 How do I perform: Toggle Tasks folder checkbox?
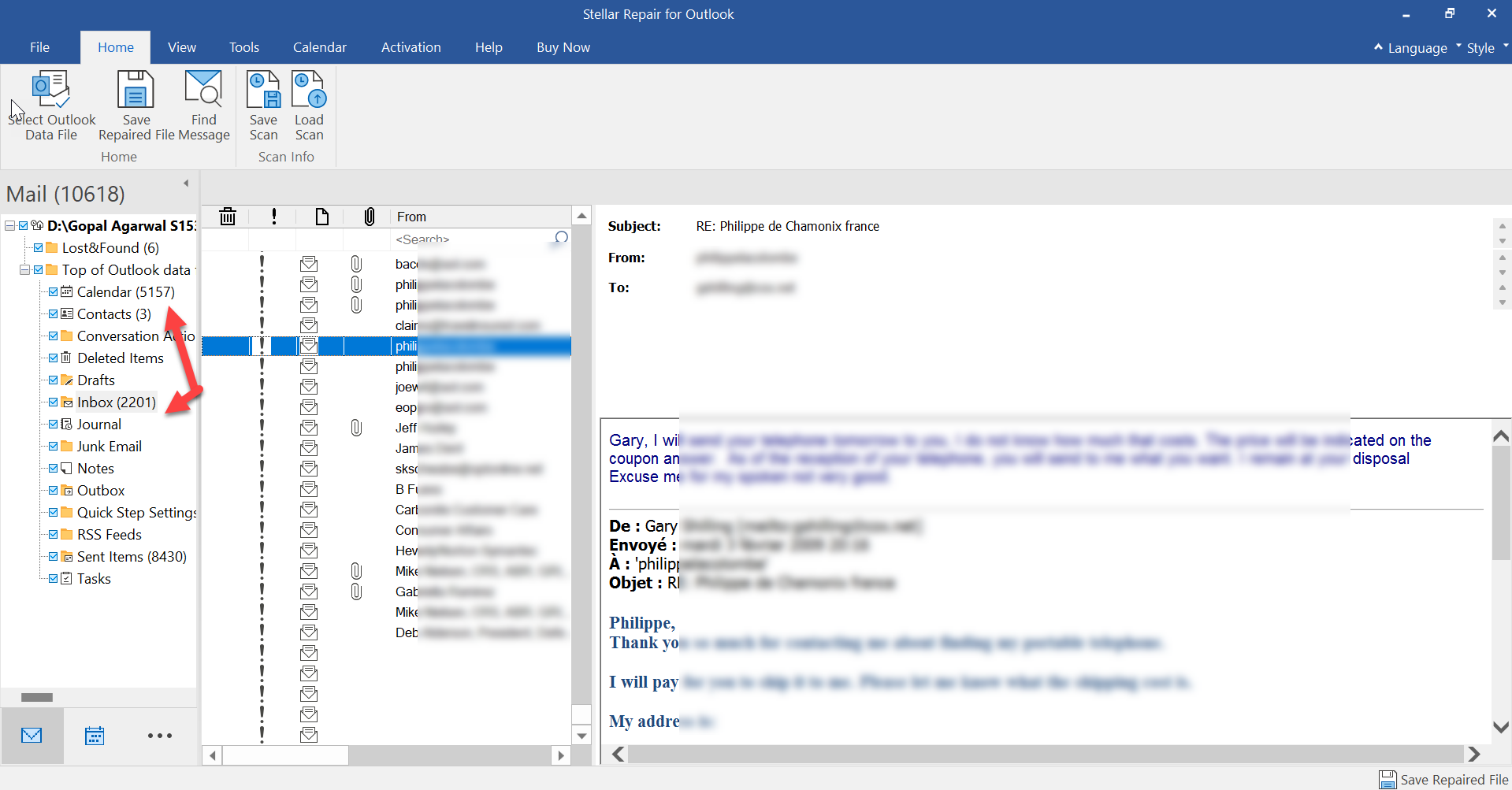pos(53,578)
